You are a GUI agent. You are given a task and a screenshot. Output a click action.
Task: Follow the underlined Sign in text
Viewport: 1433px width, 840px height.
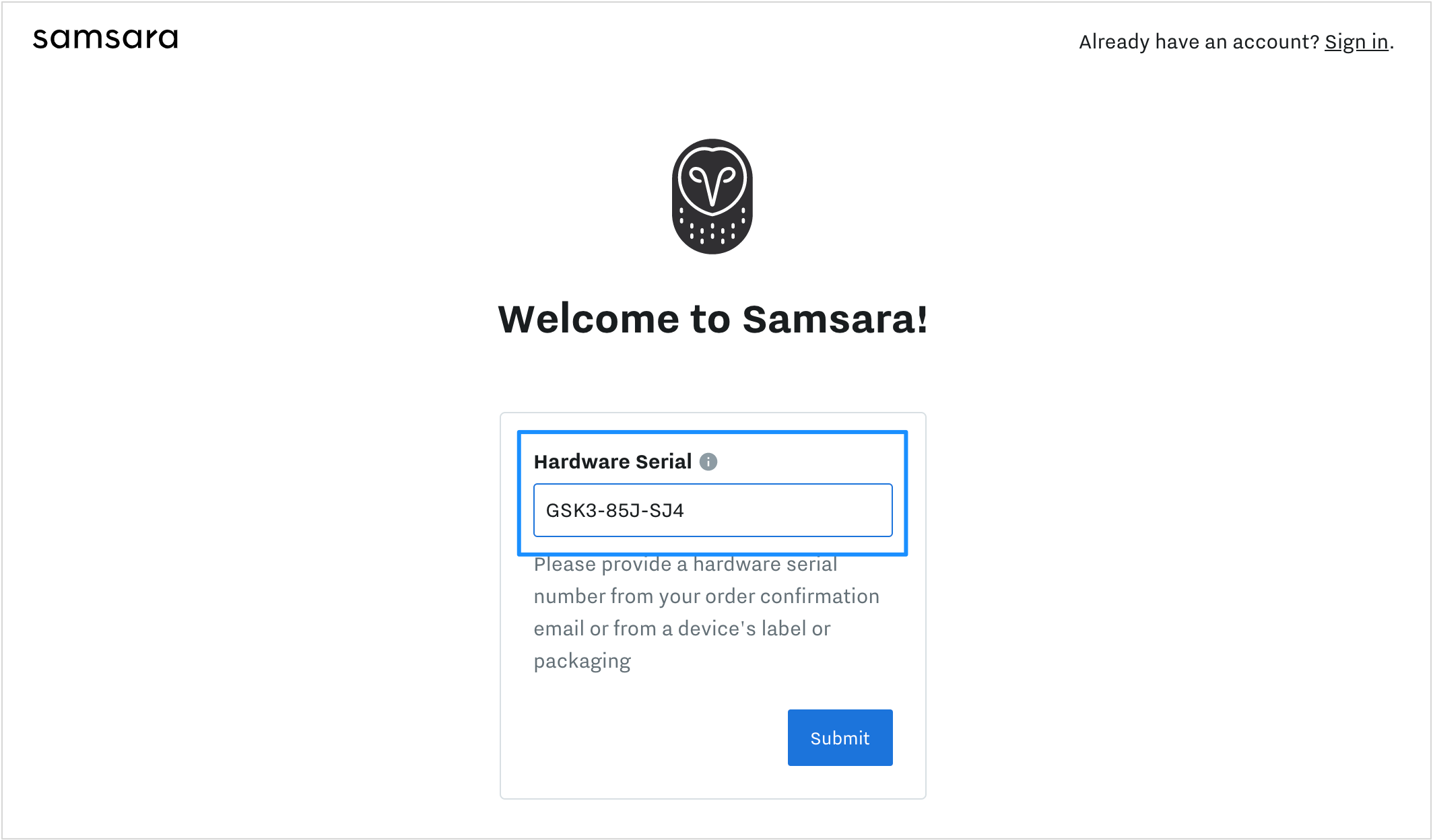click(x=1356, y=42)
